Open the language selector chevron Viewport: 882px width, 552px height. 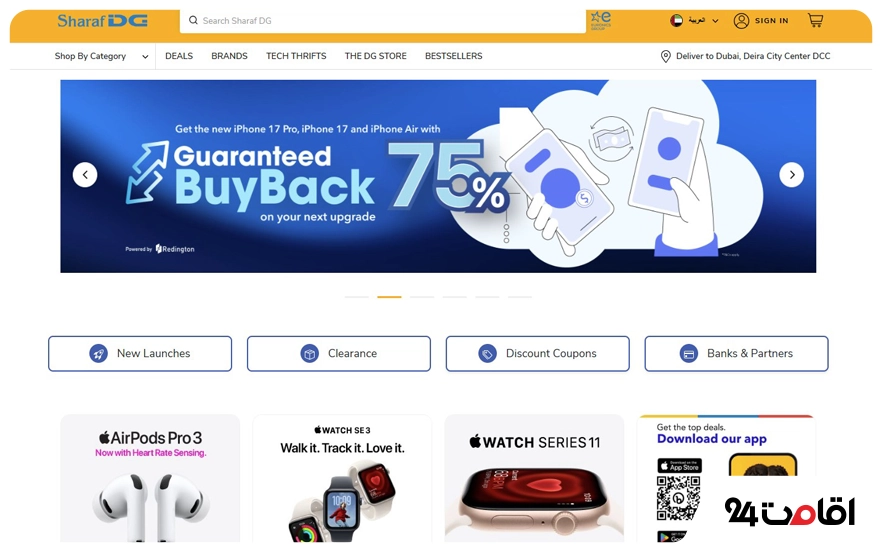[x=715, y=21]
